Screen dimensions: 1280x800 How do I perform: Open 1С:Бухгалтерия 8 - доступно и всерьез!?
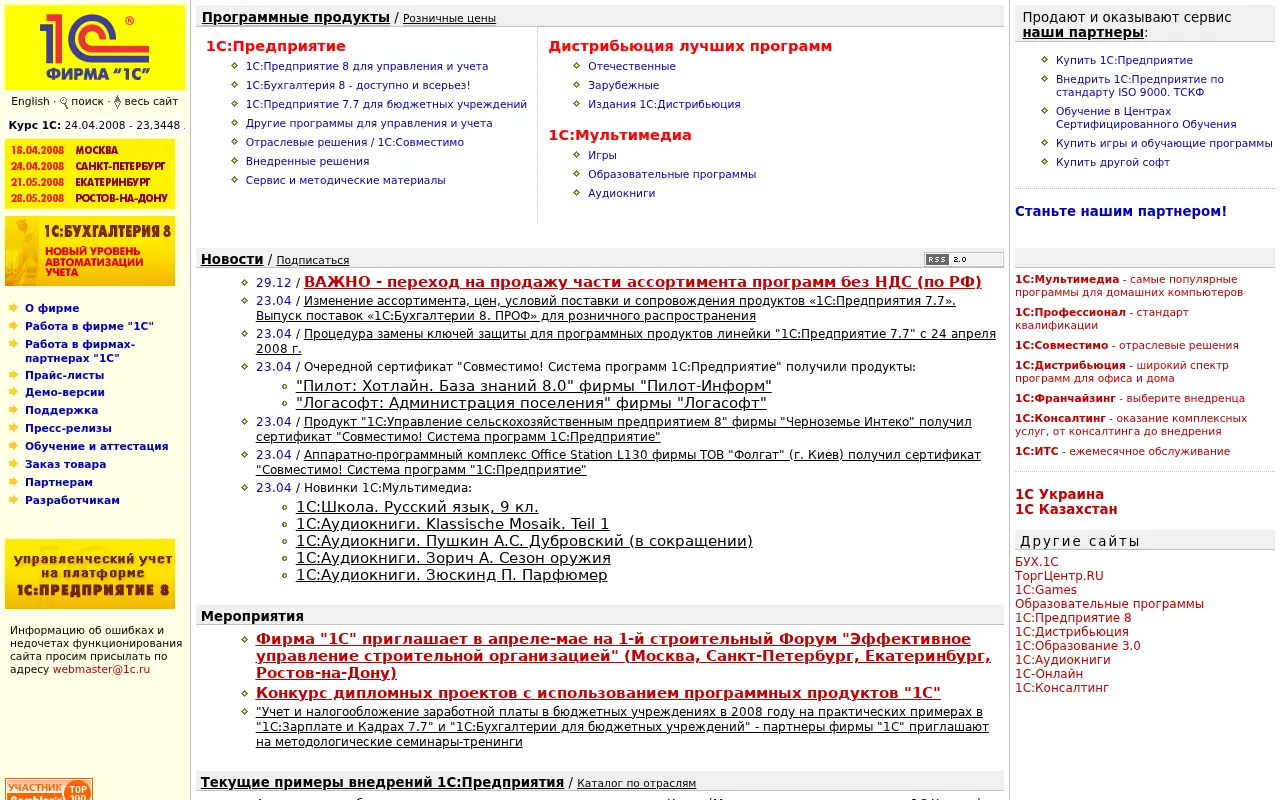[x=358, y=85]
